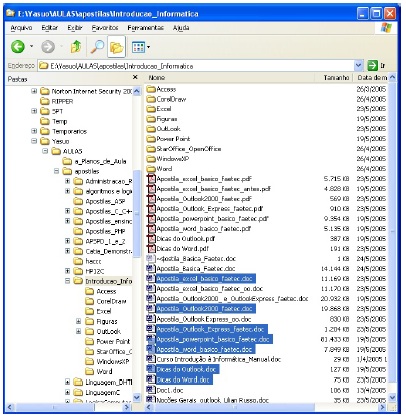The image size is (406, 417).
Task: Sort by the Data column header
Action: (x=370, y=78)
